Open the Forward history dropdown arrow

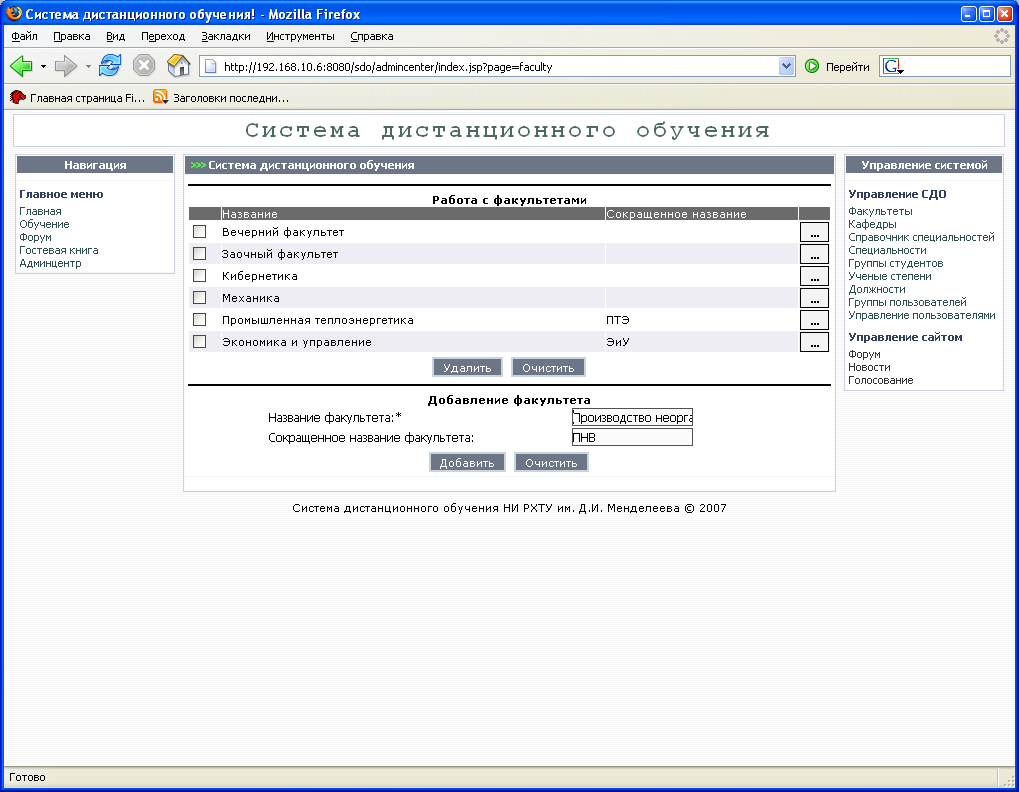88,66
